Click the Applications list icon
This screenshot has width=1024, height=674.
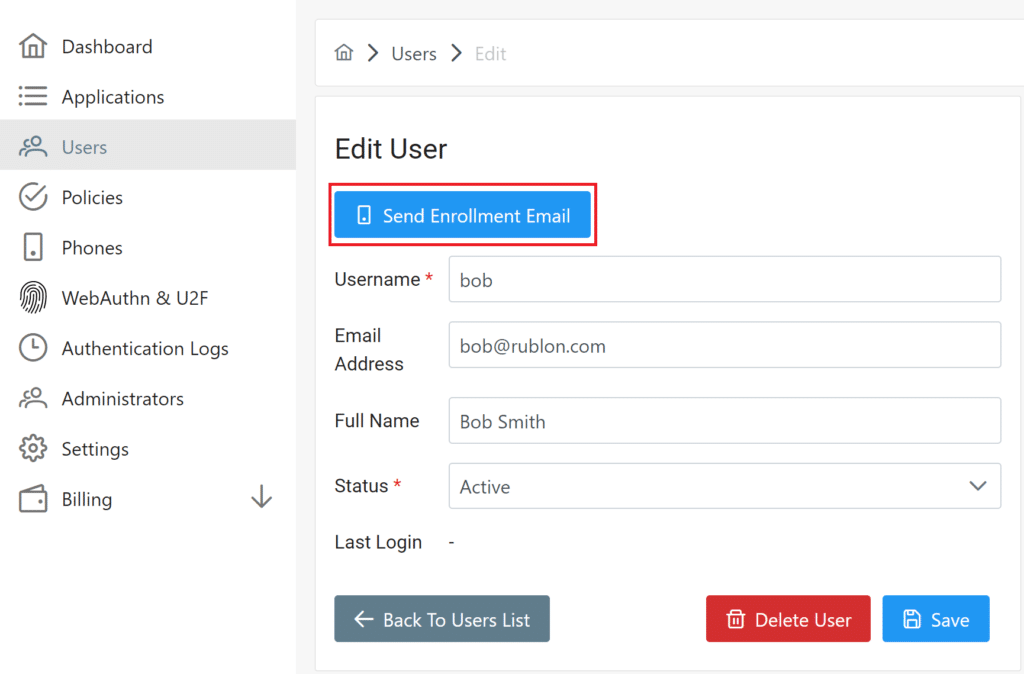click(33, 96)
